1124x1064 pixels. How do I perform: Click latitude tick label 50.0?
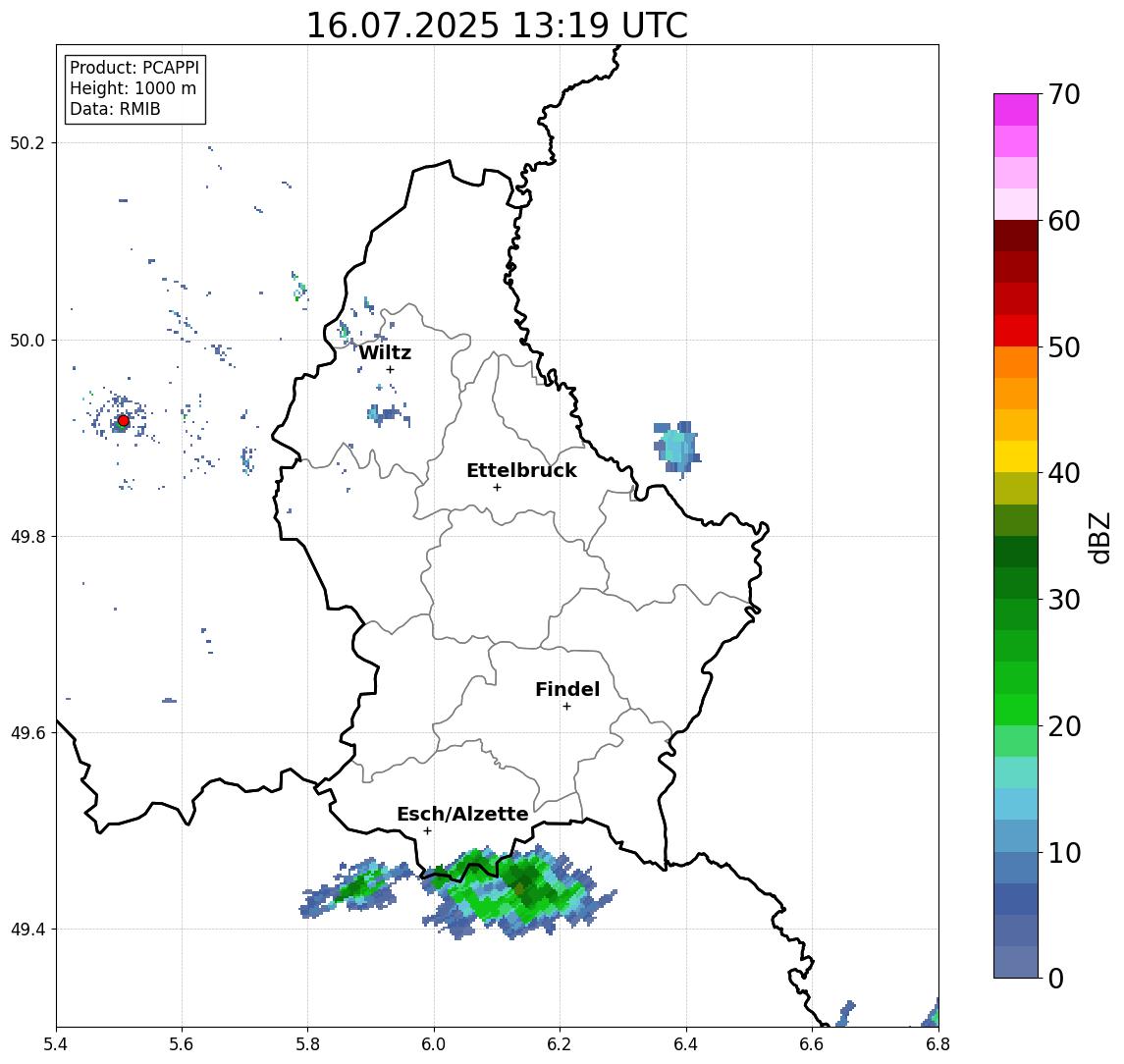click(27, 340)
